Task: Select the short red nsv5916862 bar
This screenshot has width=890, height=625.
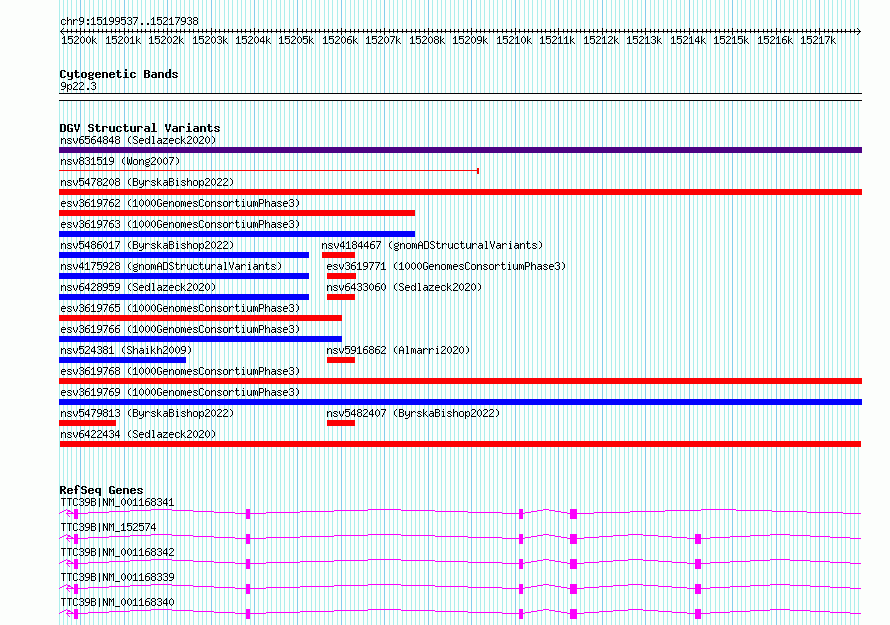Action: coord(341,360)
